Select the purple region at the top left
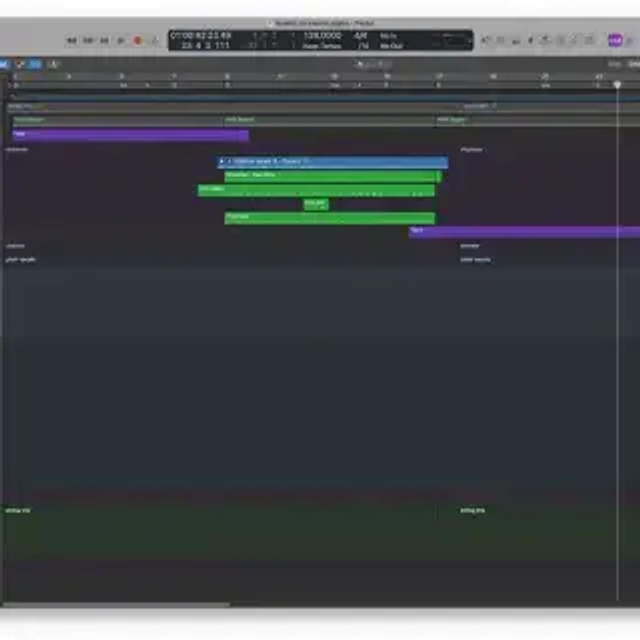Viewport: 640px width, 640px height. point(130,134)
